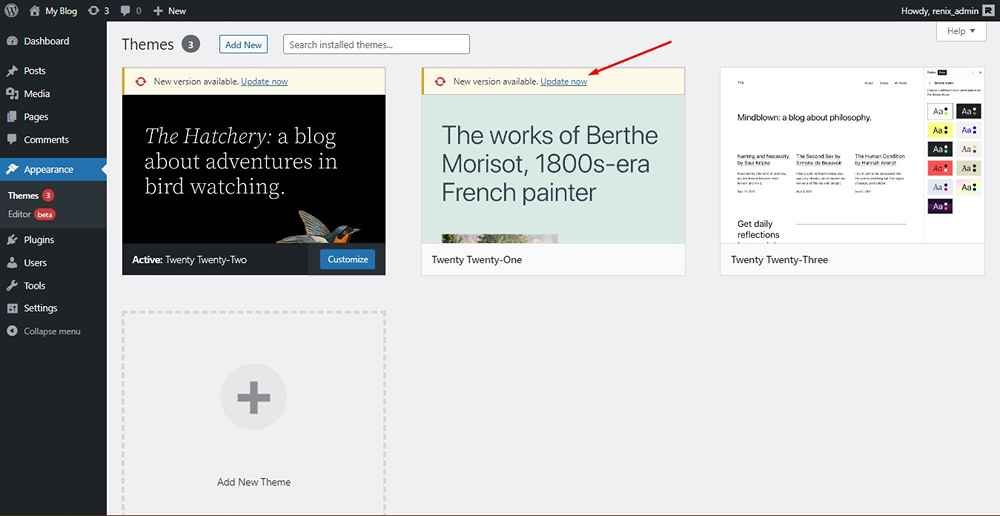Click the Pages sidebar icon

11,117
